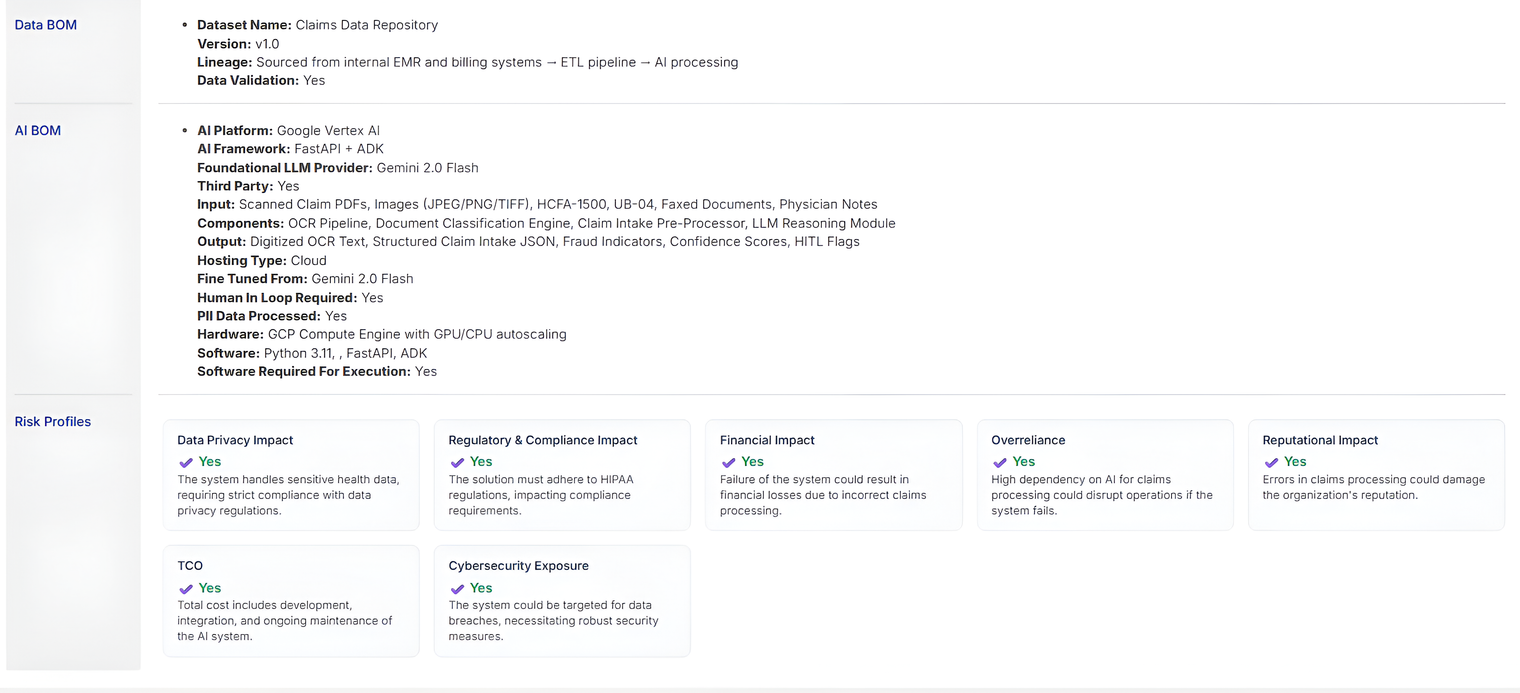Screen dimensions: 1520x693
Task: Click the Financial Impact checkmark icon
Action: coord(728,463)
